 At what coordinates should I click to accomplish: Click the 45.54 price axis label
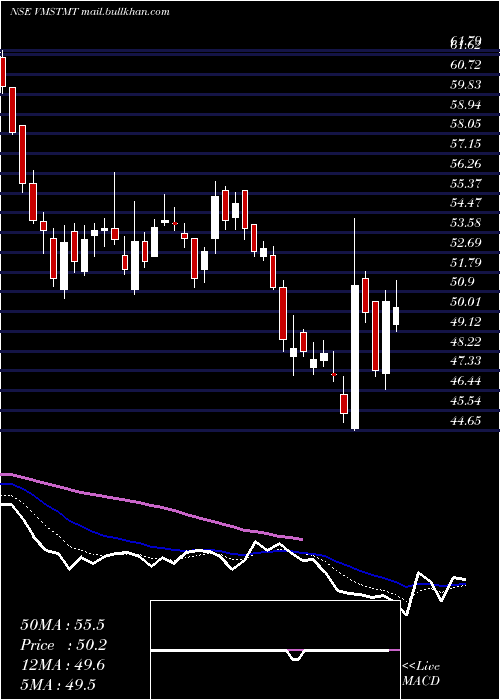(x=466, y=401)
